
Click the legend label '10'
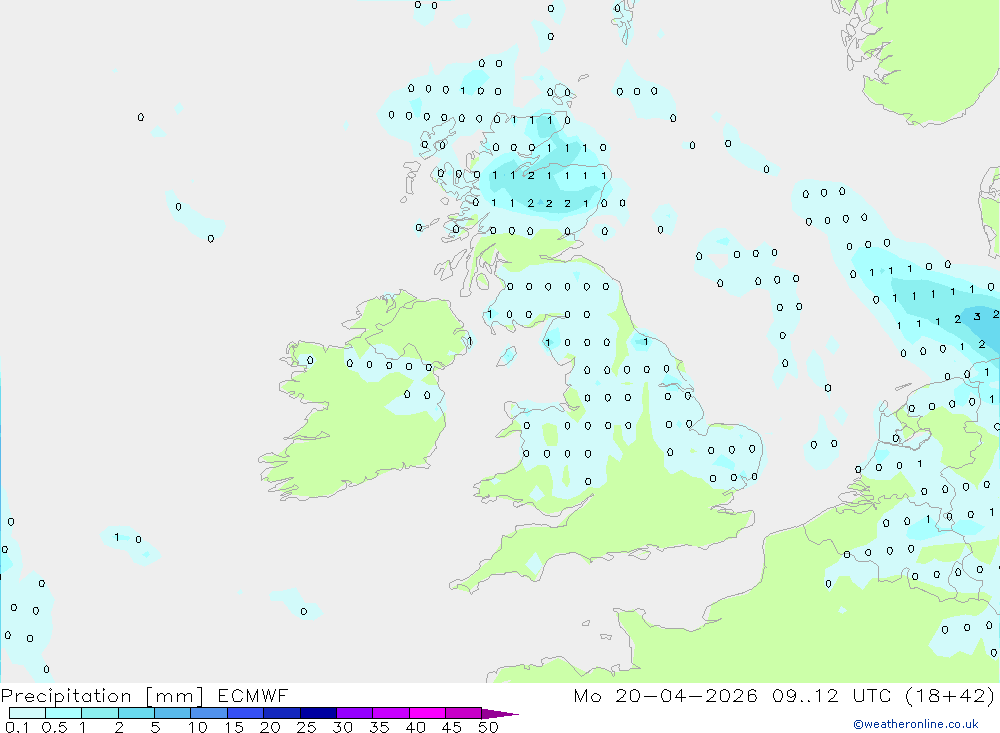tap(198, 727)
